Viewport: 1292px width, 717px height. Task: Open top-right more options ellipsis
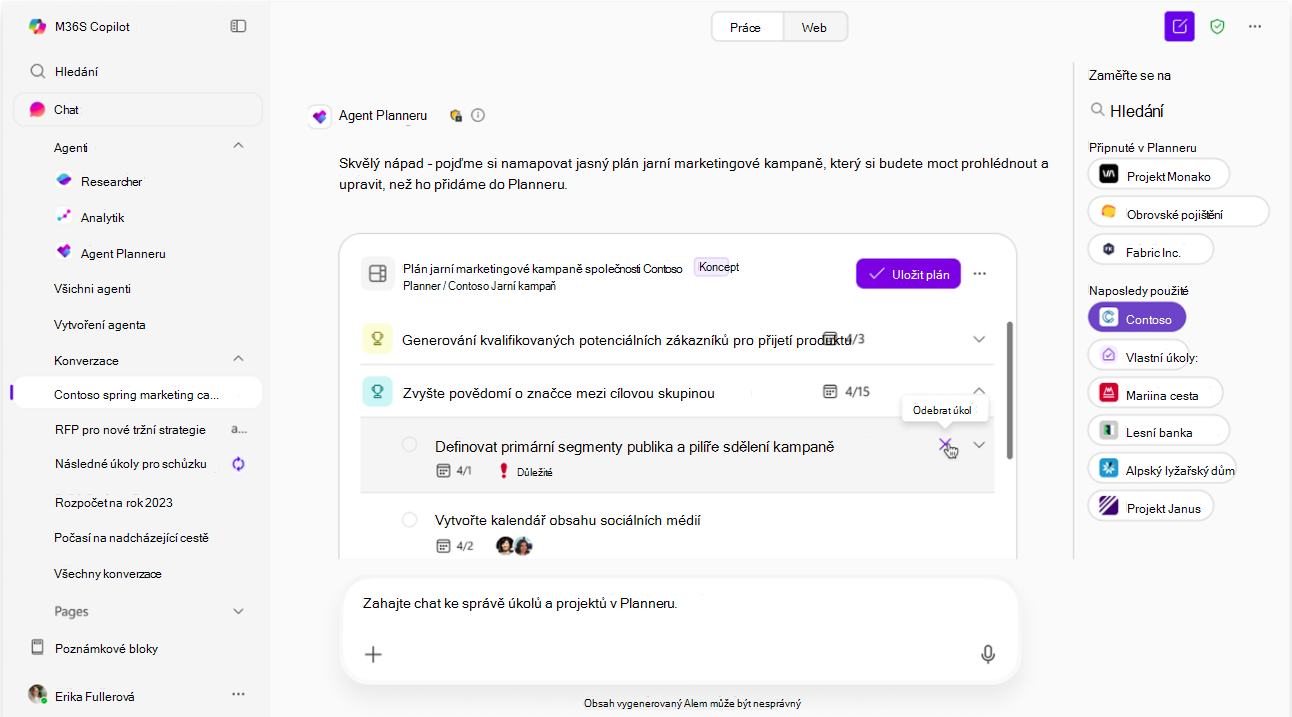(x=1255, y=27)
